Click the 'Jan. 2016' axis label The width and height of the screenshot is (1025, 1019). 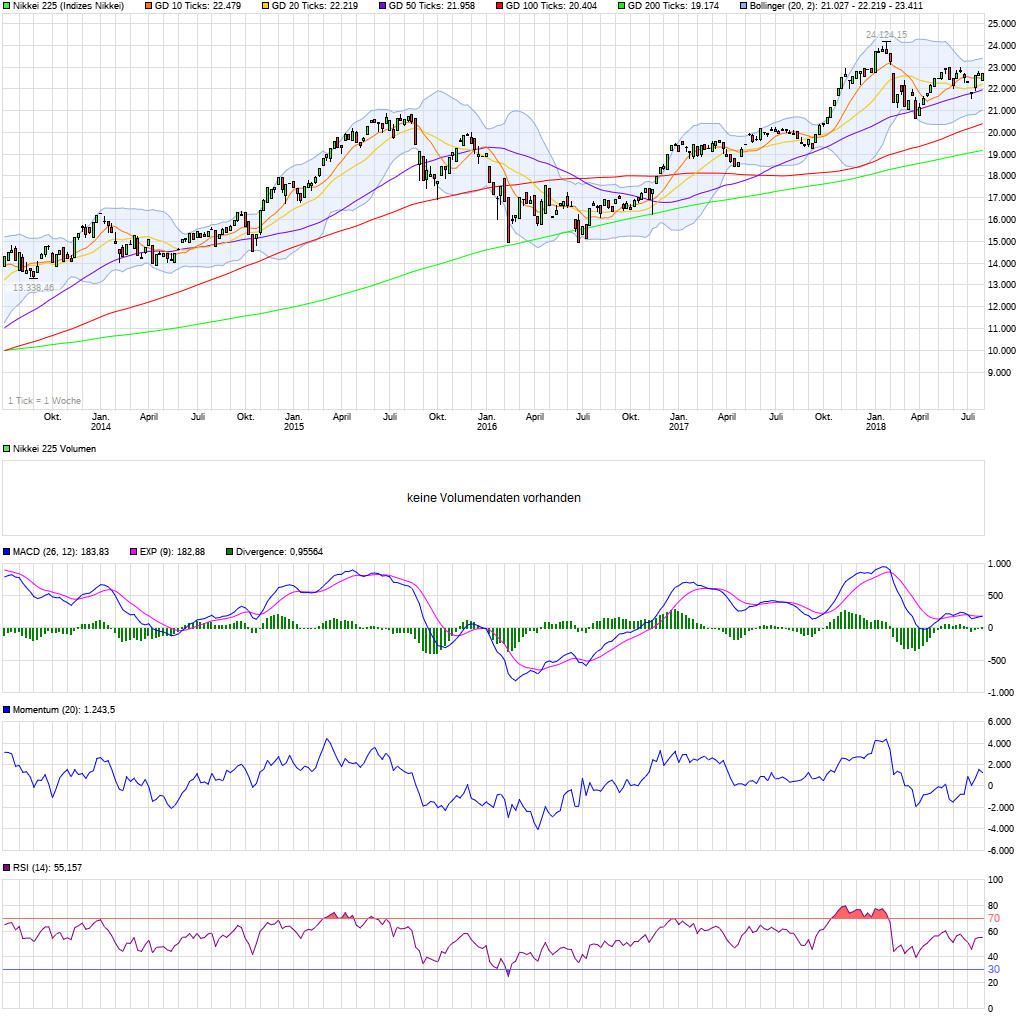click(486, 422)
